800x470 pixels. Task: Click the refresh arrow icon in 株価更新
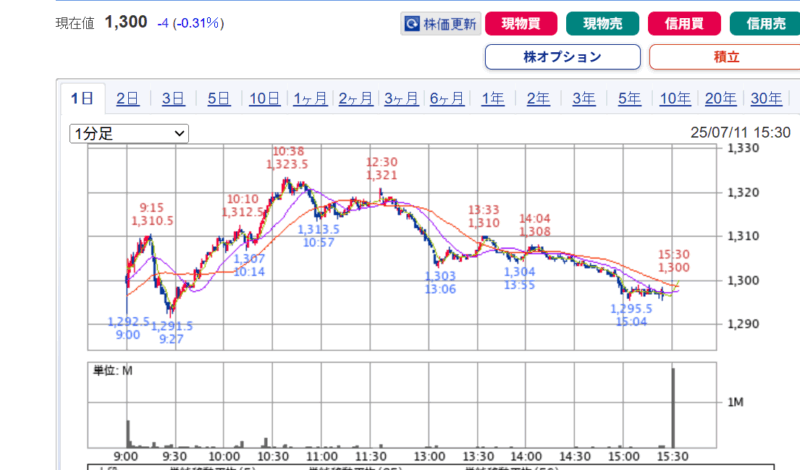click(412, 23)
